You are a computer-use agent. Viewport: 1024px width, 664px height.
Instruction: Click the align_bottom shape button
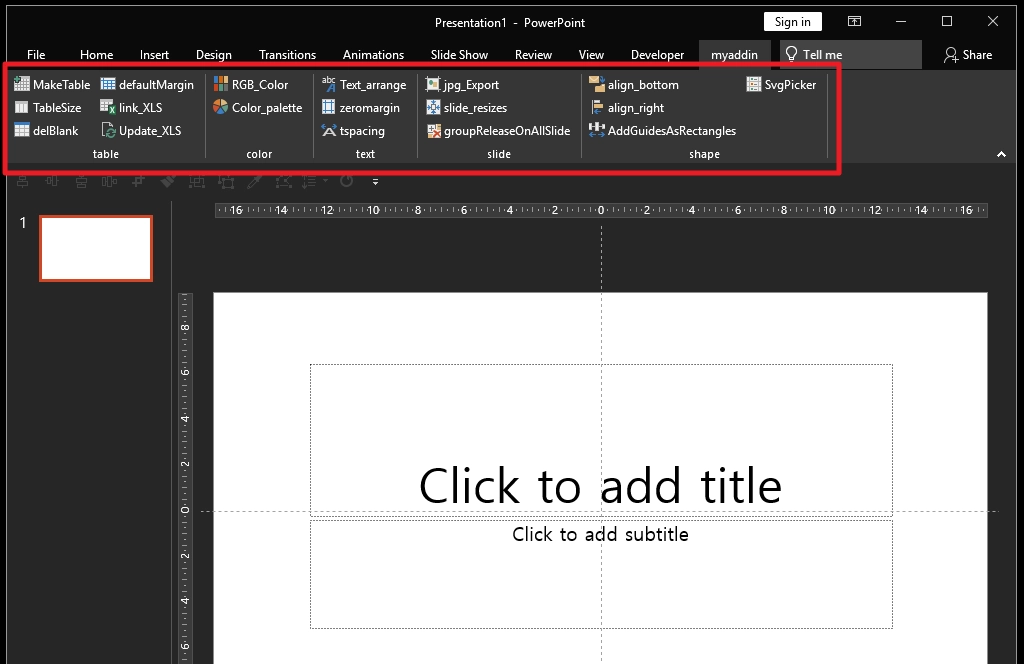point(634,84)
